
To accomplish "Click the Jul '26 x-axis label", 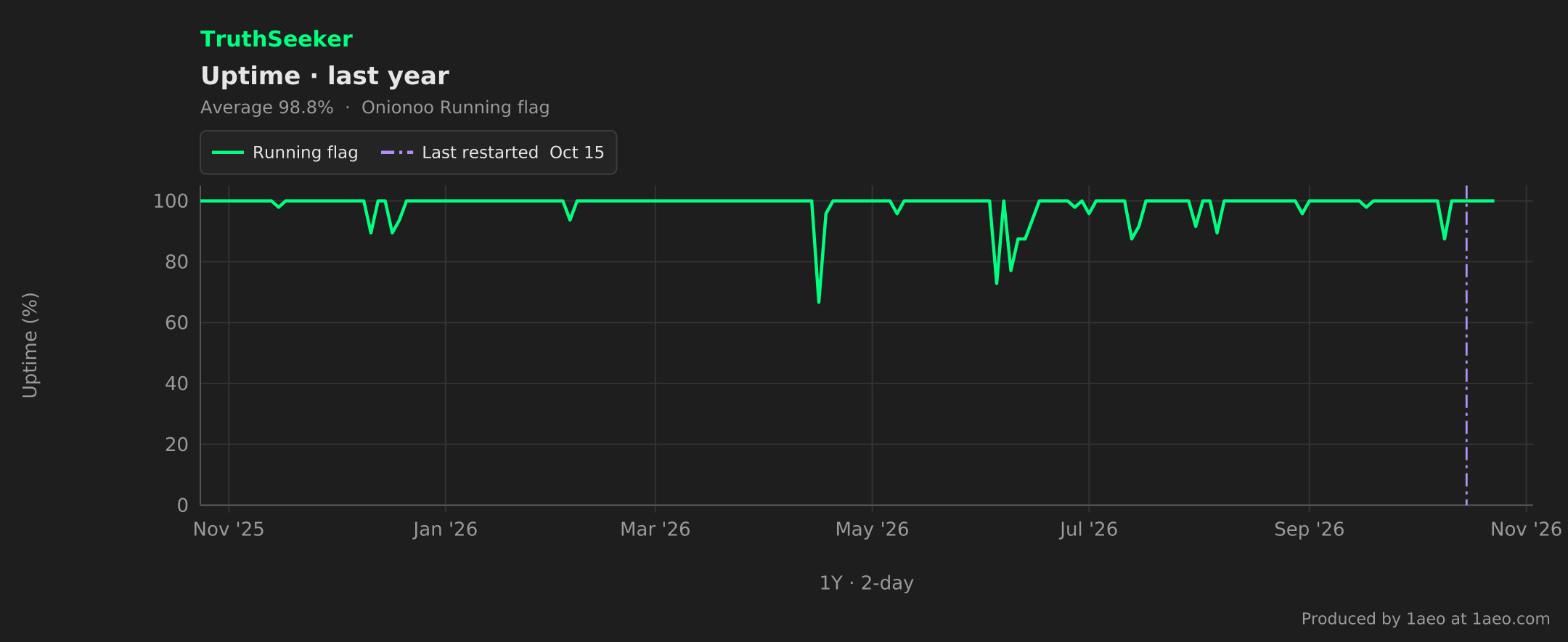I will point(1088,529).
